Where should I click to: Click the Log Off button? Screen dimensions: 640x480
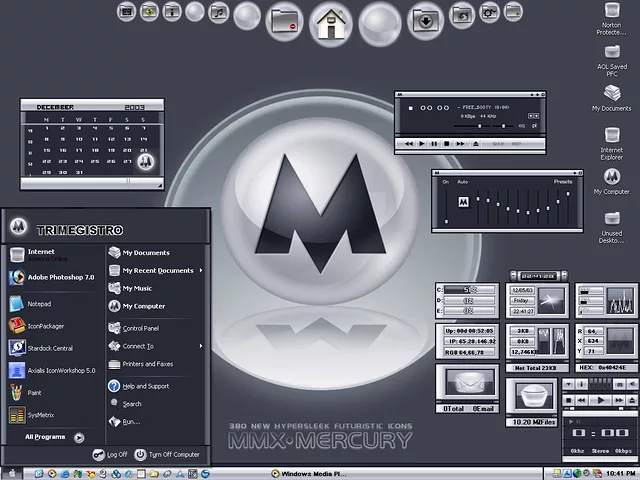[x=110, y=454]
